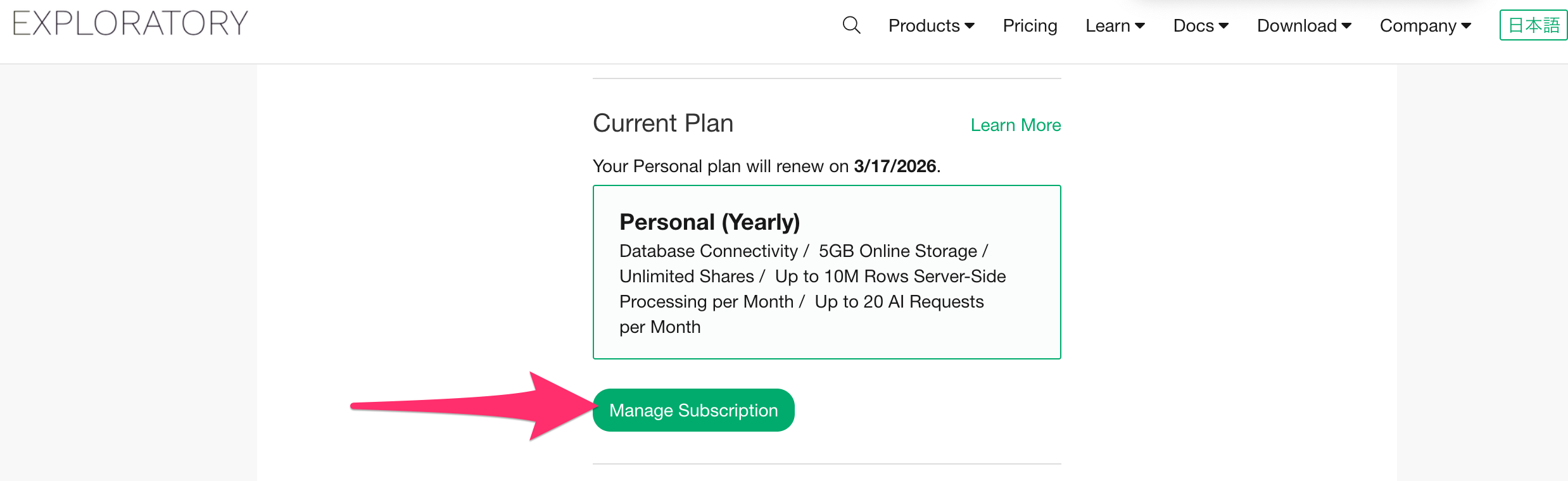The width and height of the screenshot is (1568, 481).
Task: Click the Learn caret arrow
Action: point(1140,26)
